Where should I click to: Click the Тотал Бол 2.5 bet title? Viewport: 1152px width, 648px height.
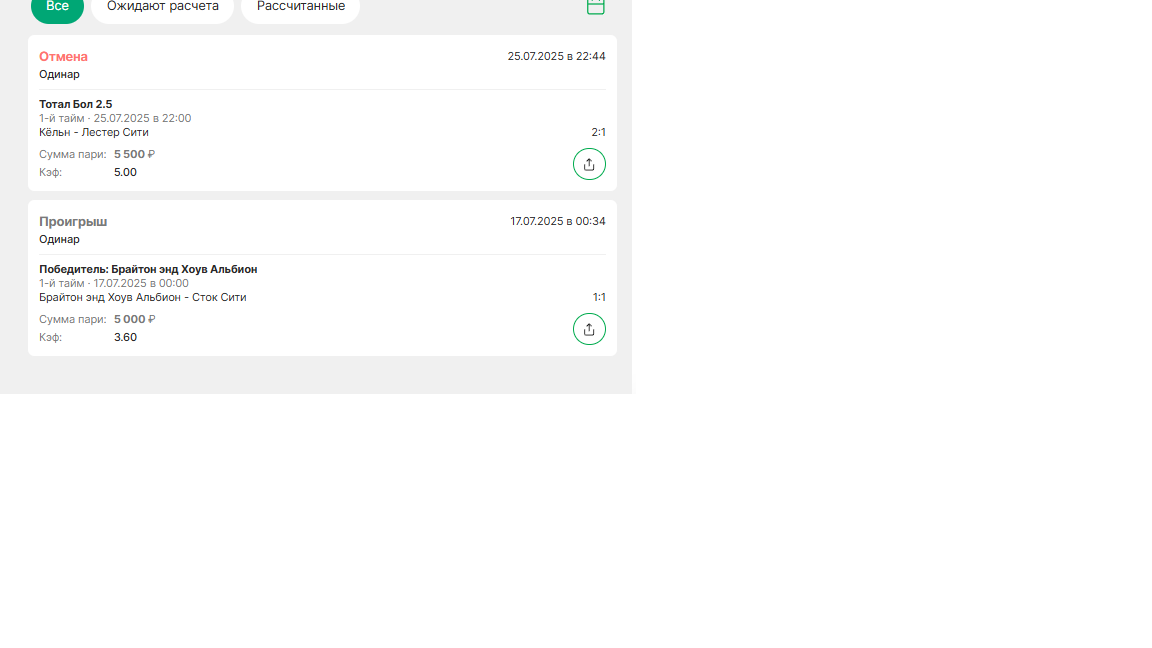pos(76,104)
